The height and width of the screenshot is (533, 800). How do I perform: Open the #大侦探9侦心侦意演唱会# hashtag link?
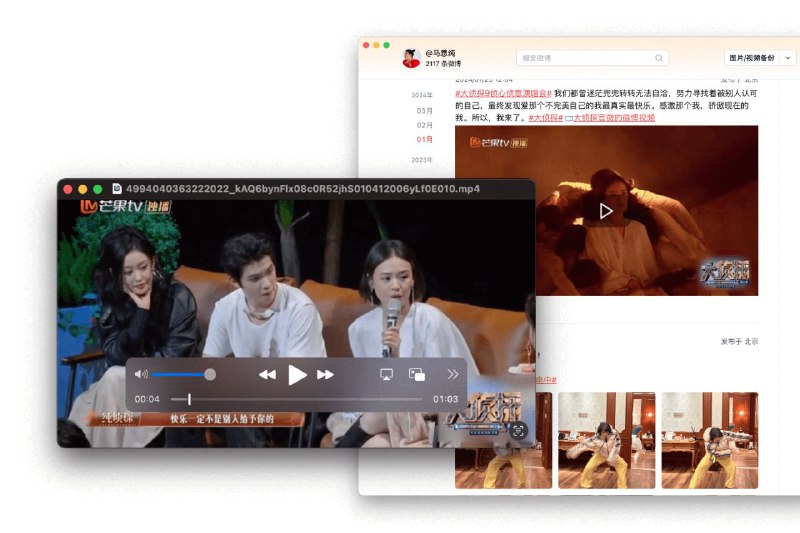503,93
